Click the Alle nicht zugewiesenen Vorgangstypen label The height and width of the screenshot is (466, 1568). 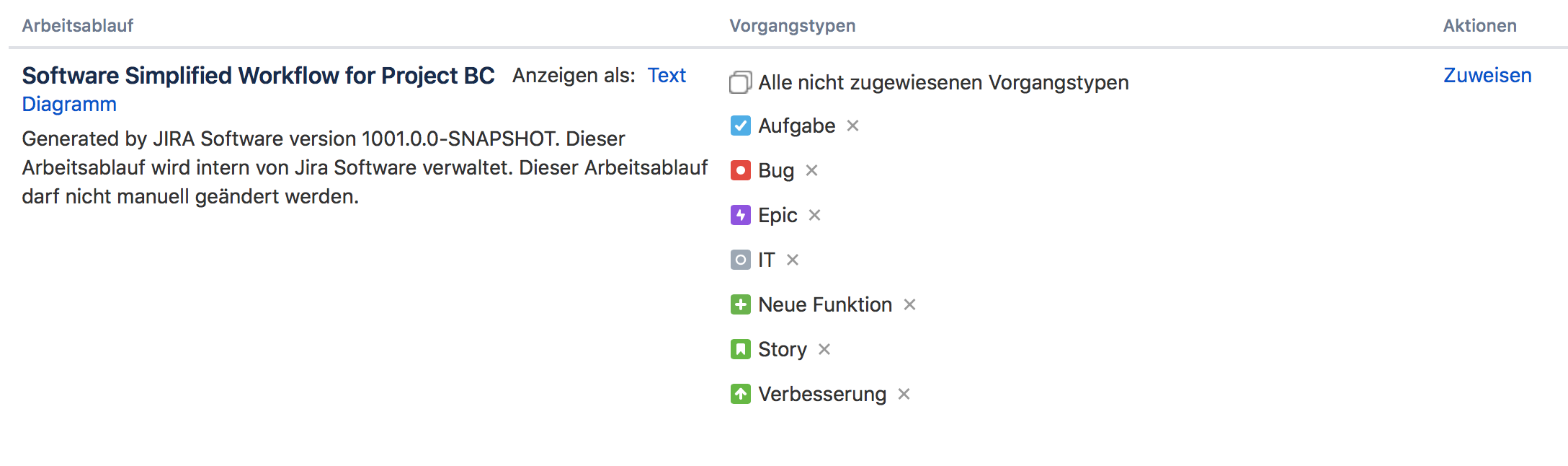tap(943, 83)
